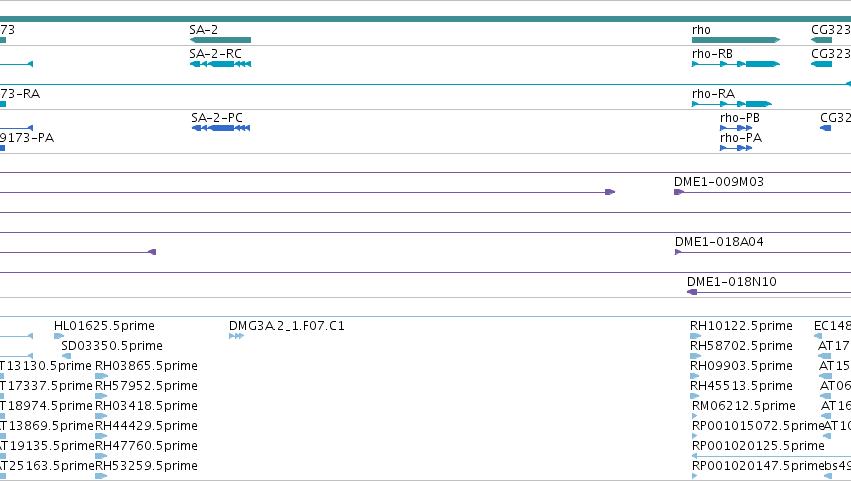
Task: Select the SA-2 gene feature bar
Action: (220, 40)
